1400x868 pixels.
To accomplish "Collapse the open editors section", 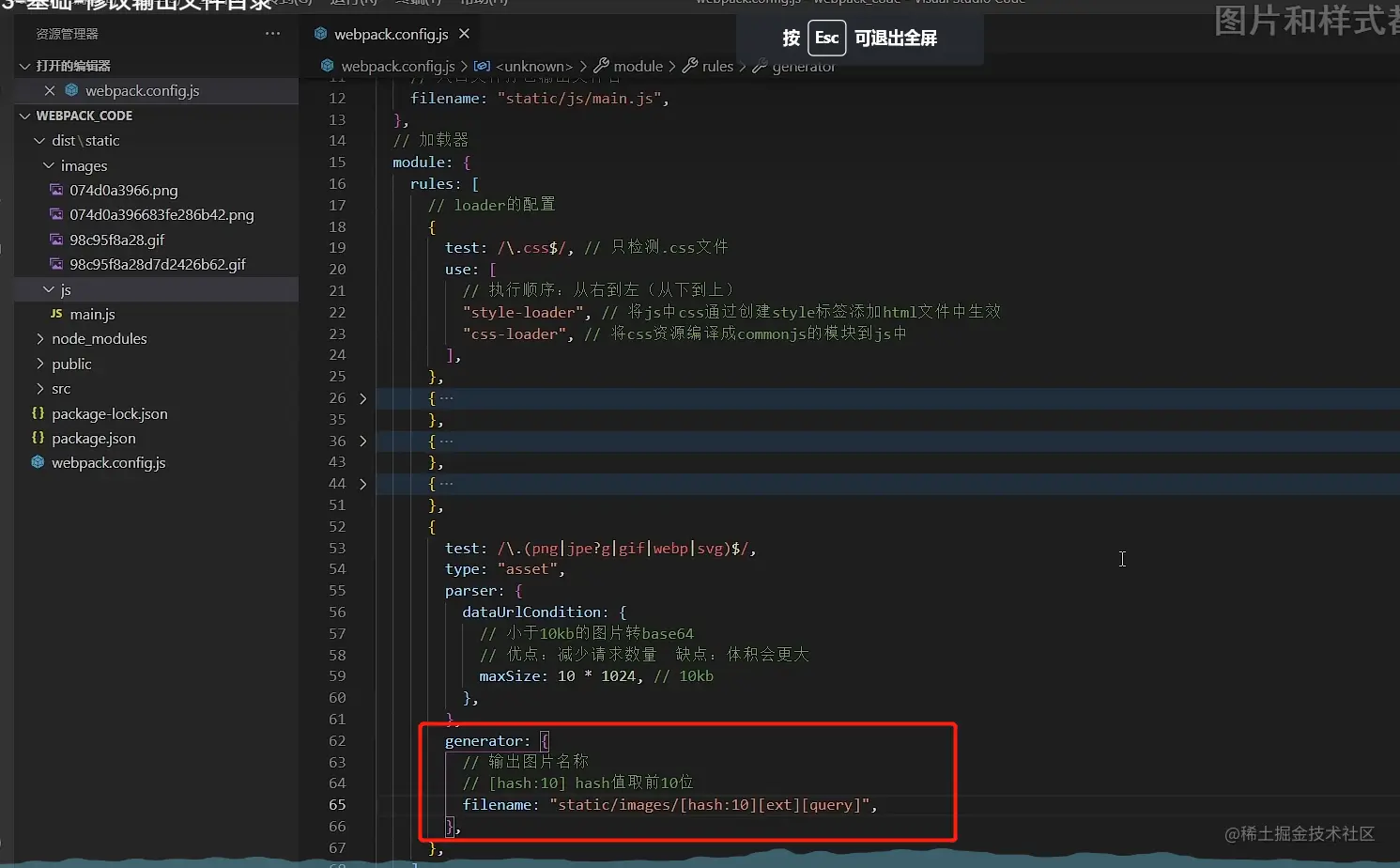I will (25, 66).
